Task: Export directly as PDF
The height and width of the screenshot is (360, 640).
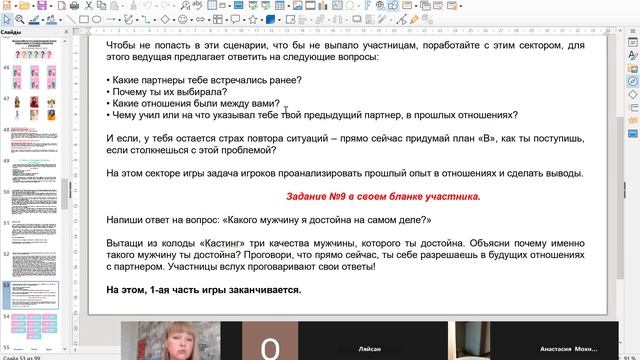Action: [62, 6]
